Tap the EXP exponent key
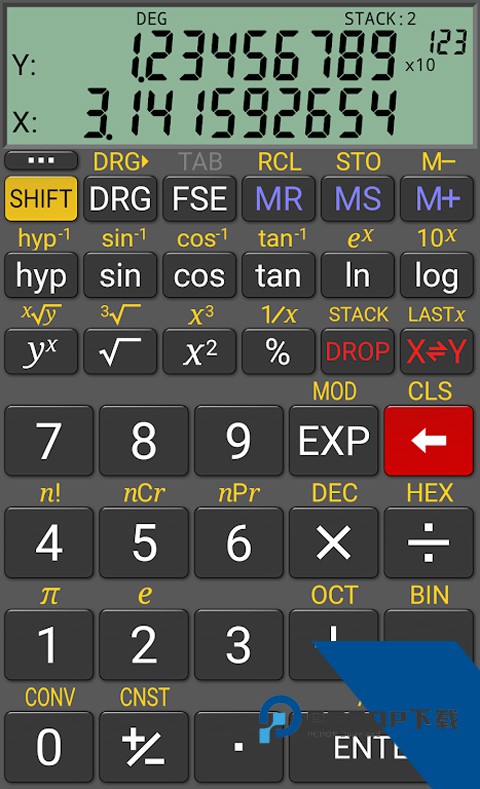The height and width of the screenshot is (789, 480). click(334, 441)
